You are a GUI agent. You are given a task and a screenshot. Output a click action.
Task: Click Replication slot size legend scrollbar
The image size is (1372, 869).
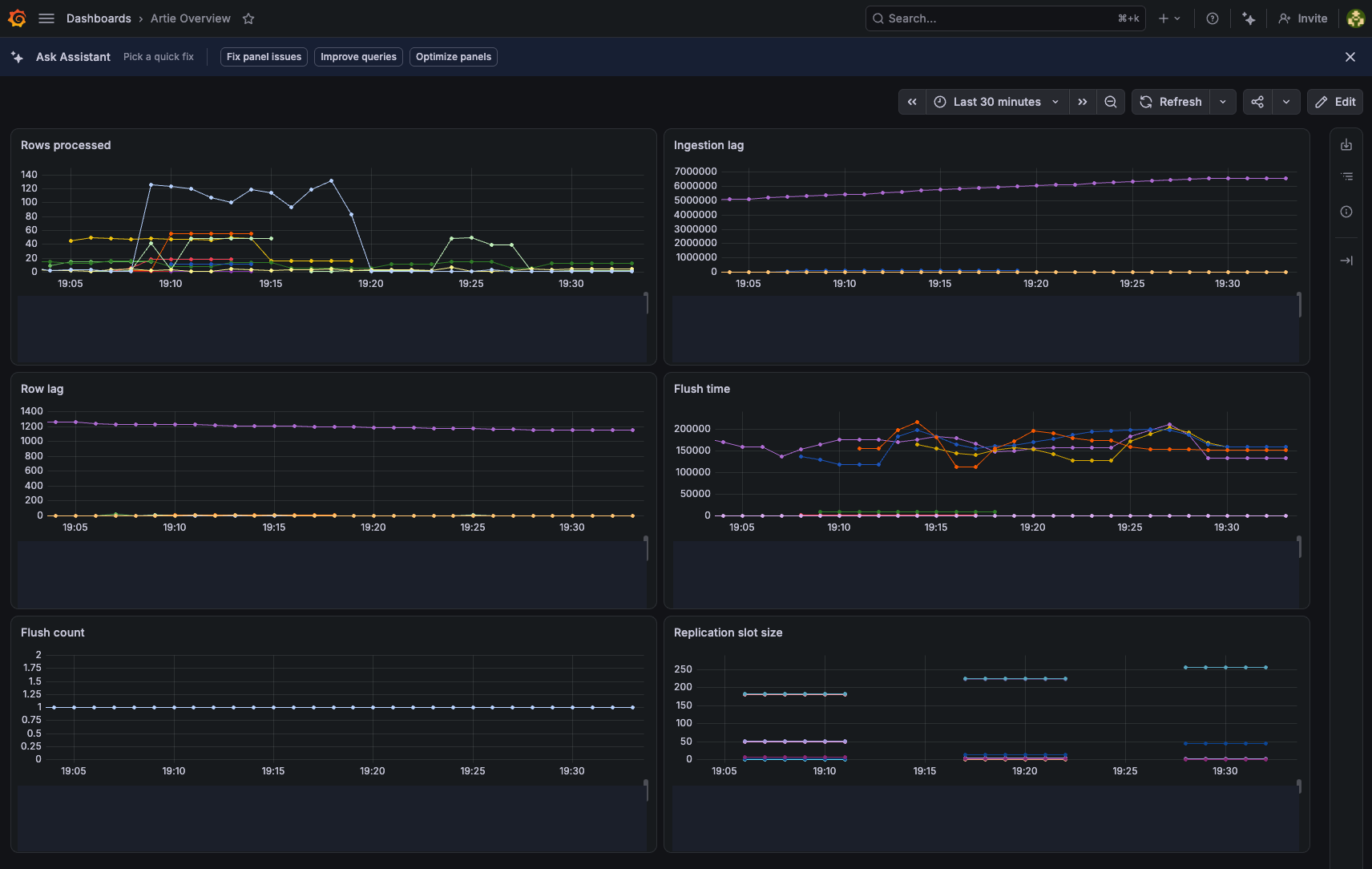[x=1299, y=786]
